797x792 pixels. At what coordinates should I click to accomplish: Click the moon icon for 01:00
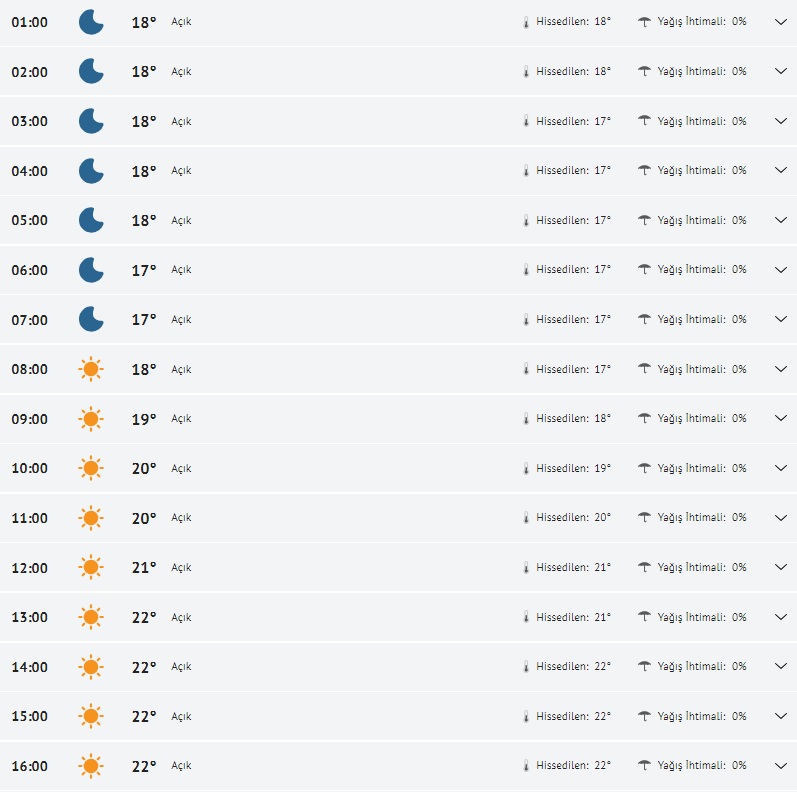[91, 22]
